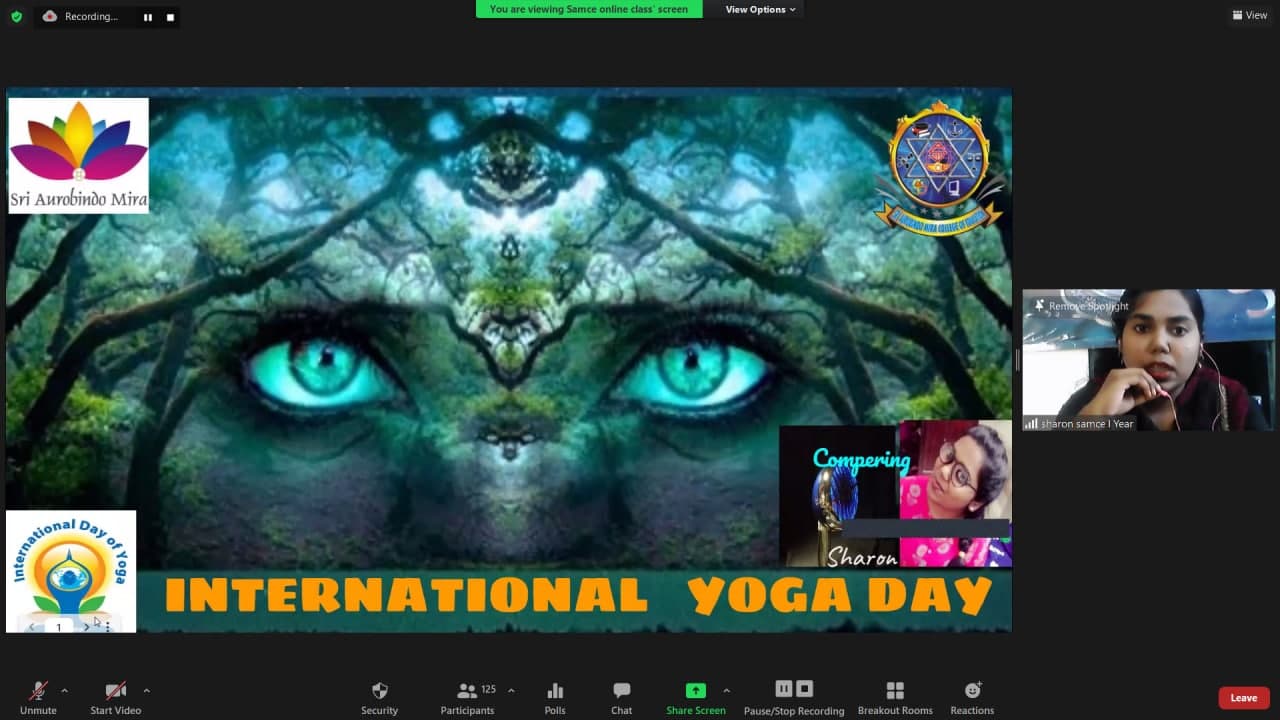Pause recording from the top recording indicator
The image size is (1280, 720).
tap(148, 17)
